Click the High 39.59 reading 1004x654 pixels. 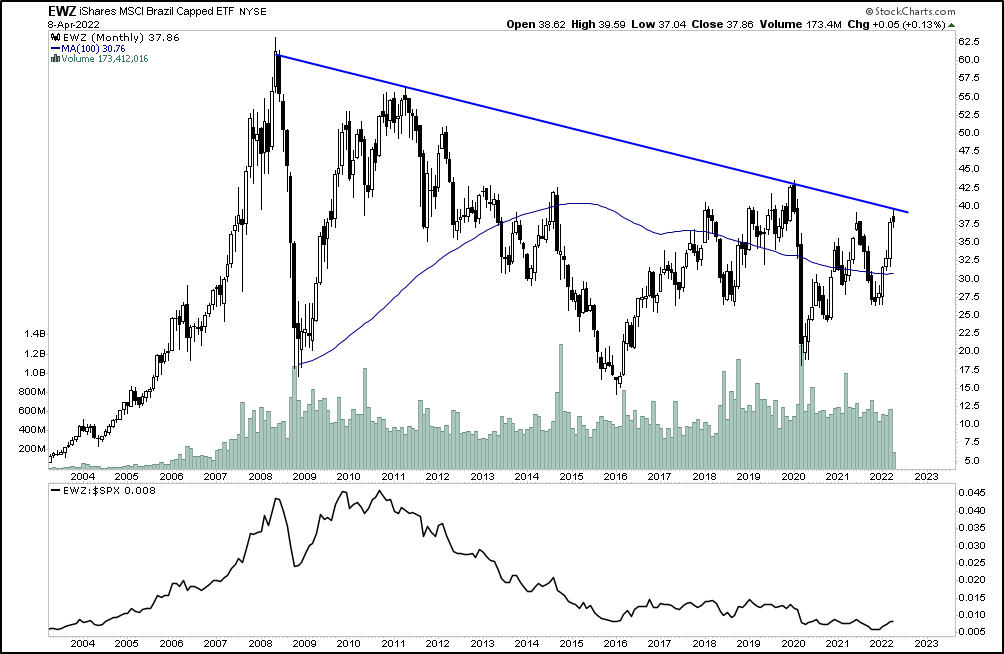(x=598, y=24)
